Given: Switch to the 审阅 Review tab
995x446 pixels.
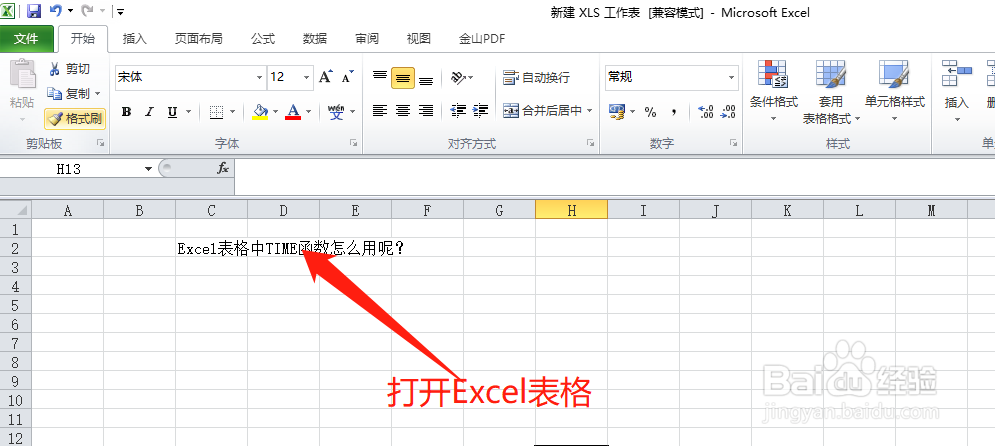Looking at the screenshot, I should coord(367,39).
